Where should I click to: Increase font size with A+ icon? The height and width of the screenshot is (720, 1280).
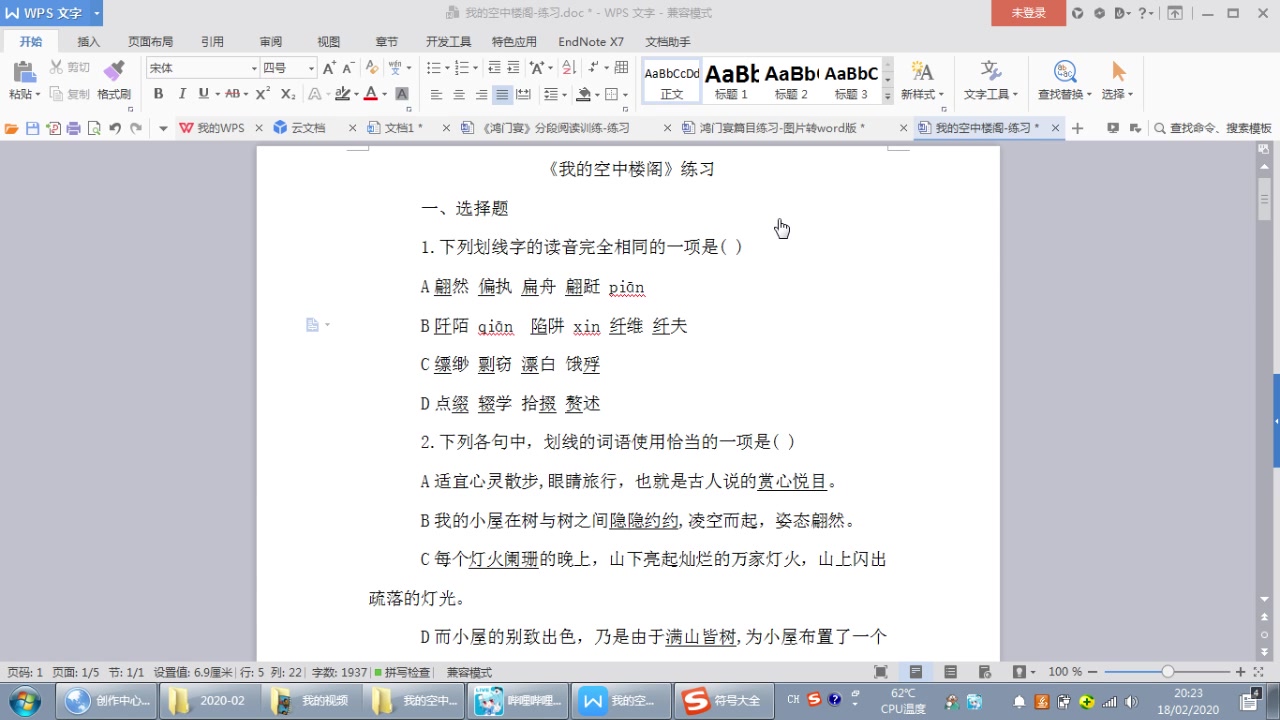coord(329,68)
